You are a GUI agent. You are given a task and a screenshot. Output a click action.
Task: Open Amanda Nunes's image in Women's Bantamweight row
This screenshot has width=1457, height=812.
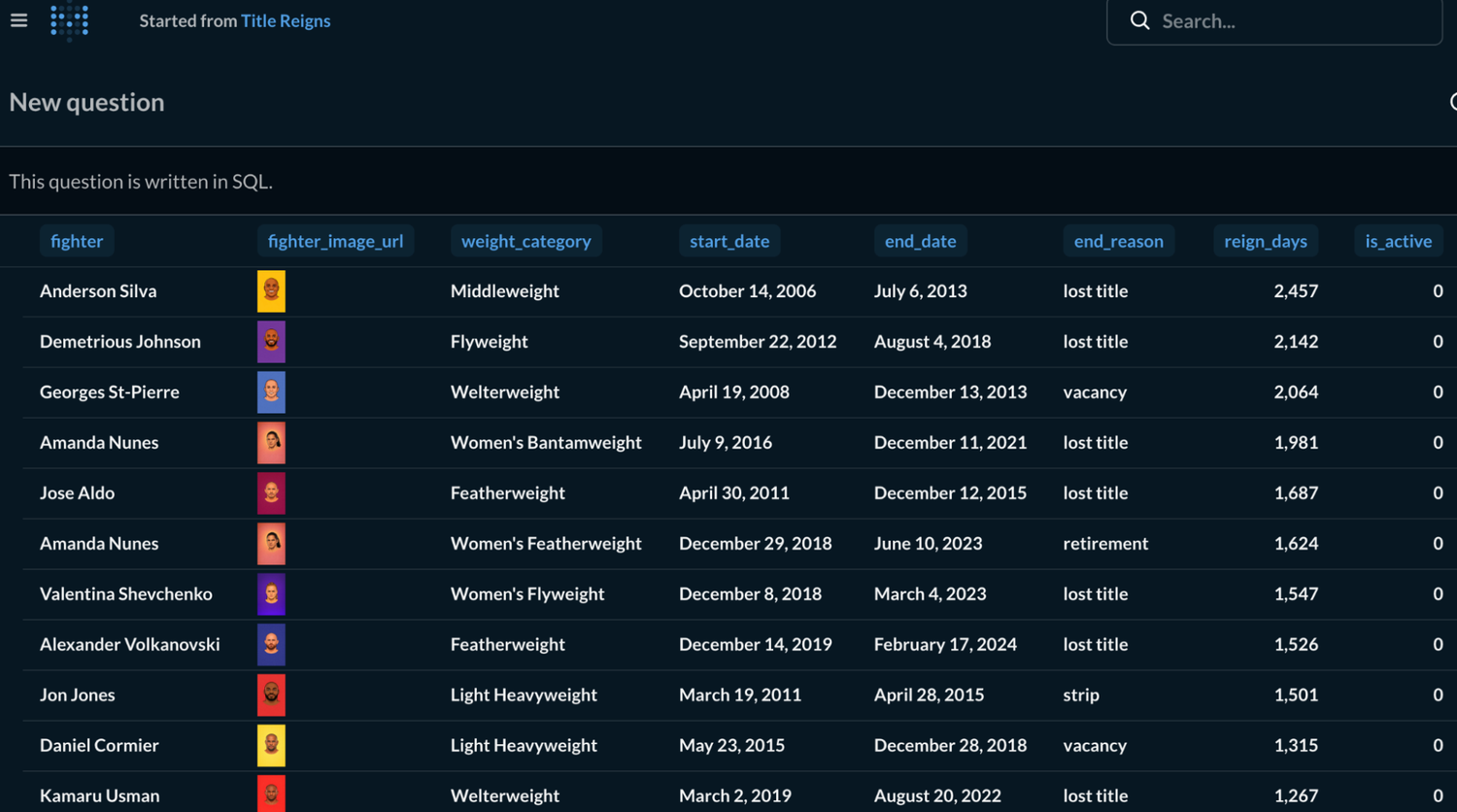(271, 443)
